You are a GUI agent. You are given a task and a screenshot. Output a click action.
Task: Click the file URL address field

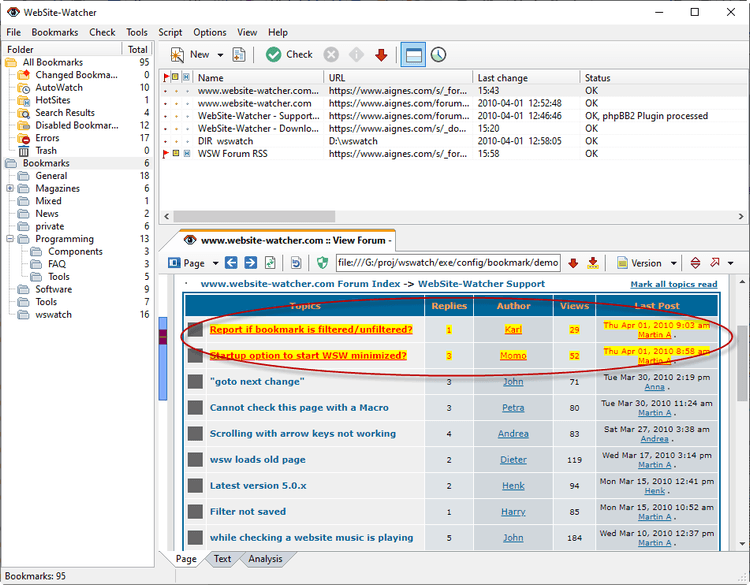click(x=447, y=263)
